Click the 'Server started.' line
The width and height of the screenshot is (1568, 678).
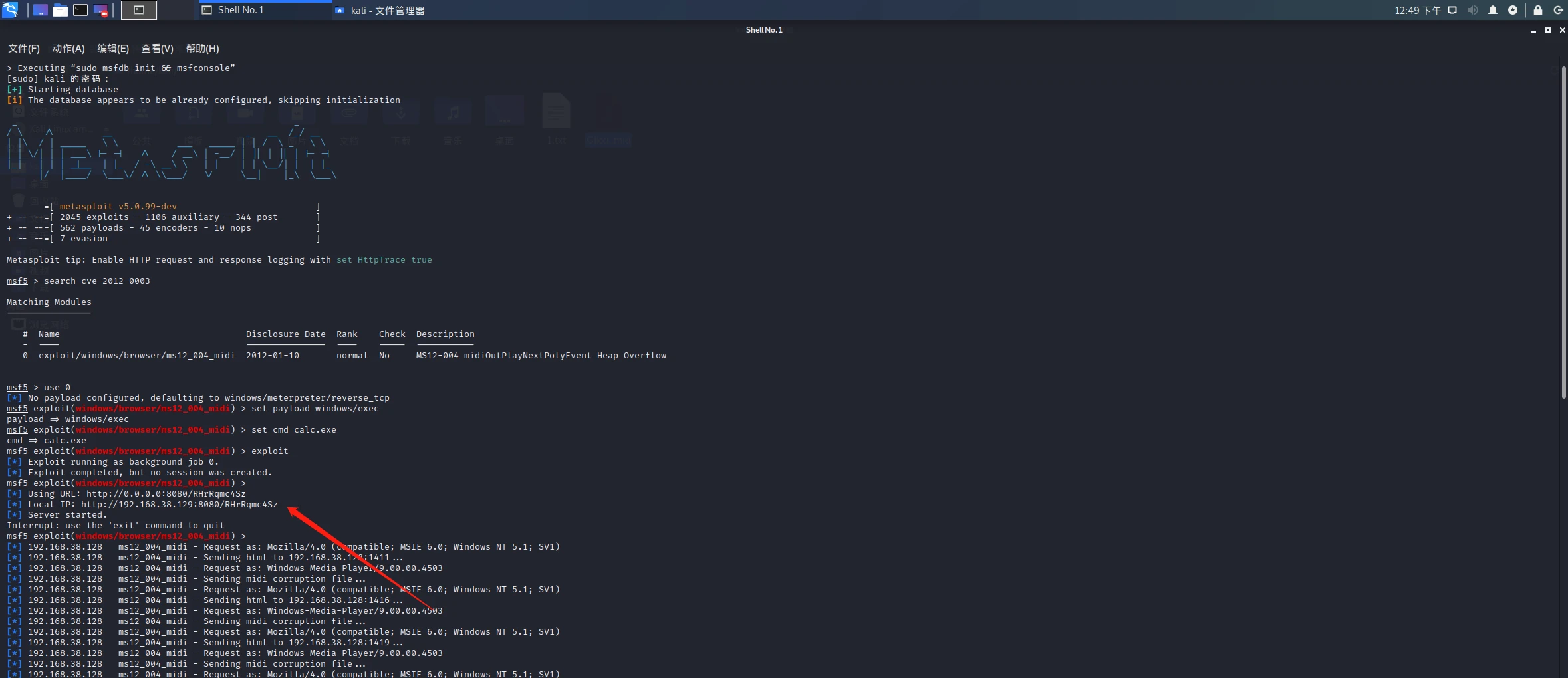point(57,515)
